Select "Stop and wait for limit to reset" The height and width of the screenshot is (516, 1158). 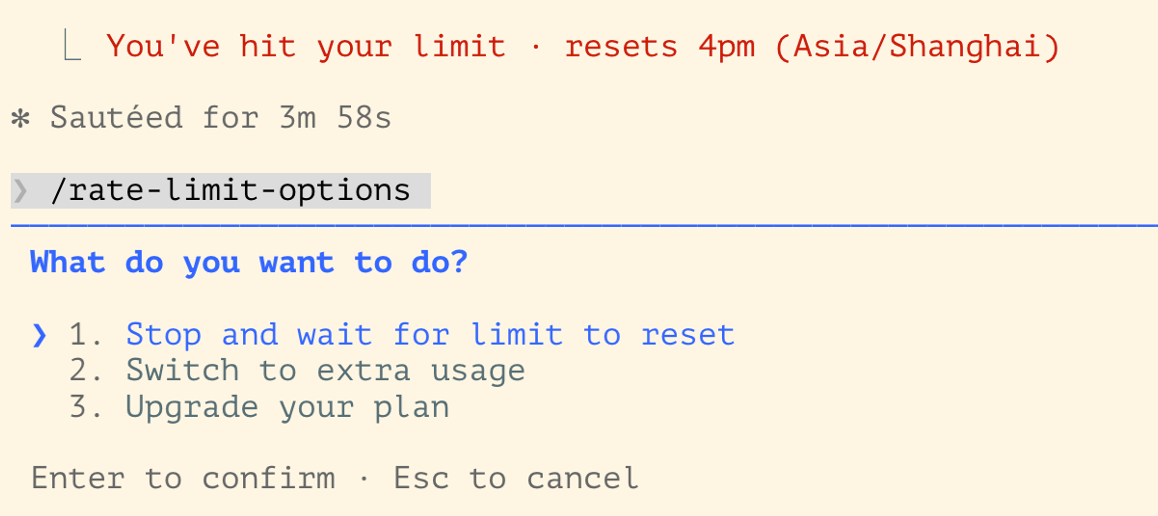(430, 334)
